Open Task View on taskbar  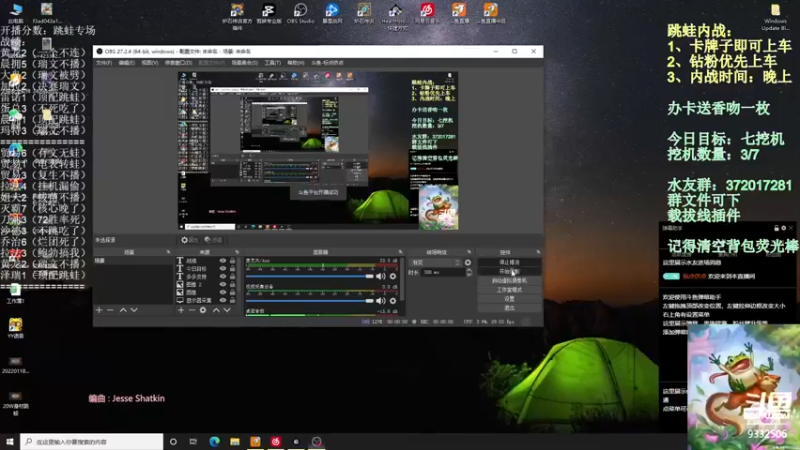point(193,441)
